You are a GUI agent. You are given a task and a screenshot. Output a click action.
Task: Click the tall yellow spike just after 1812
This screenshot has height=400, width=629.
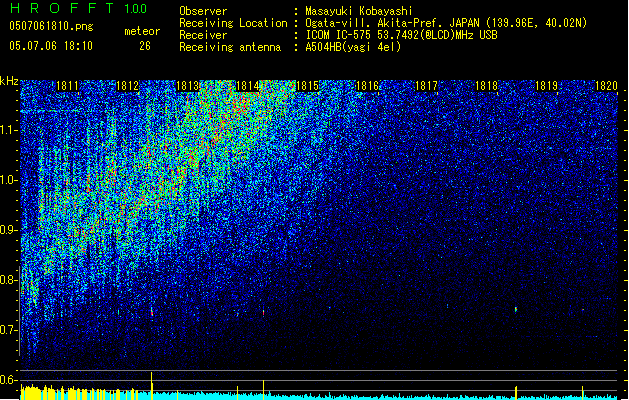152,386
